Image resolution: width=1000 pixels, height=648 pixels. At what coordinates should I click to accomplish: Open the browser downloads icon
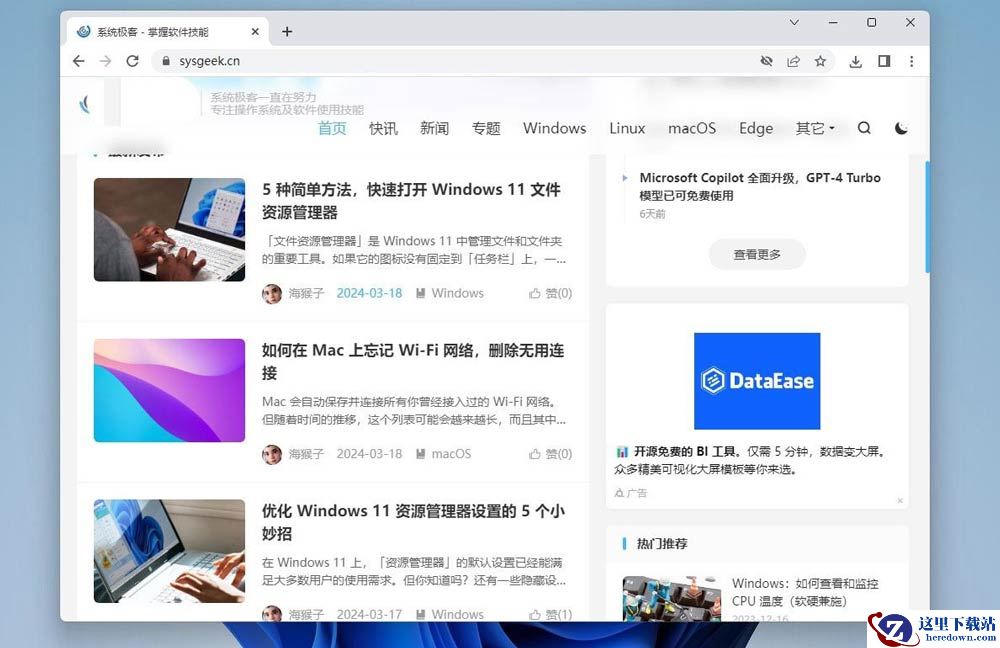(856, 61)
